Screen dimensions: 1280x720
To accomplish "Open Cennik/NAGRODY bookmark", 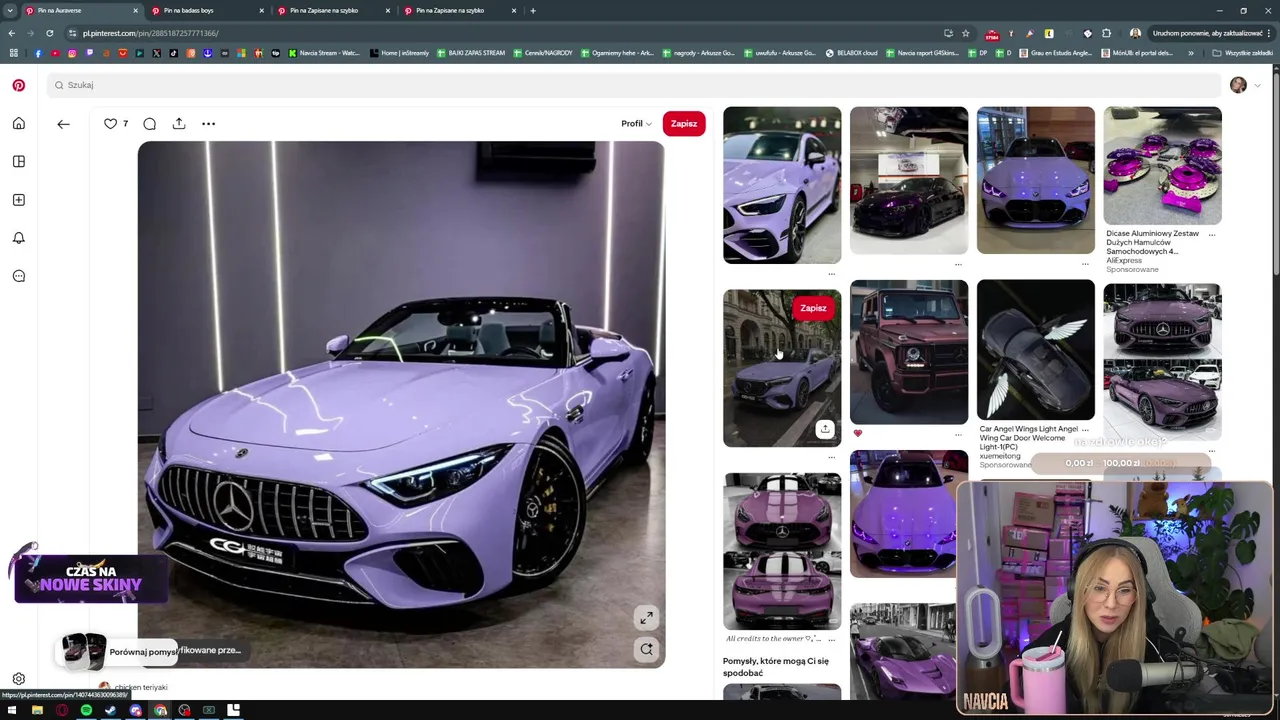I will [x=543, y=53].
